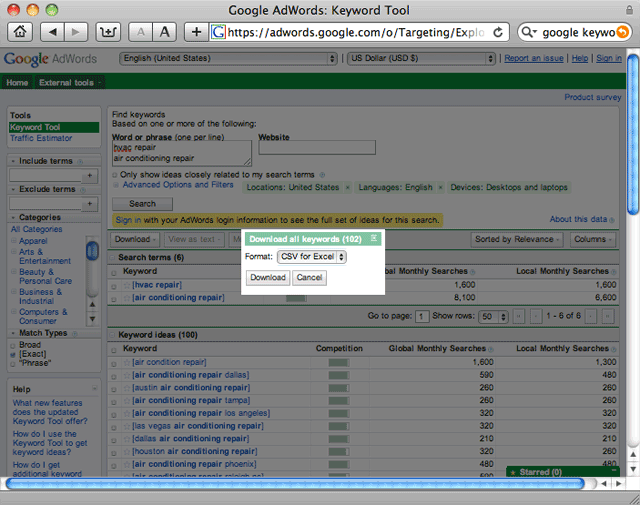Check Only show ideas closely related option
640x505 pixels.
[115, 175]
